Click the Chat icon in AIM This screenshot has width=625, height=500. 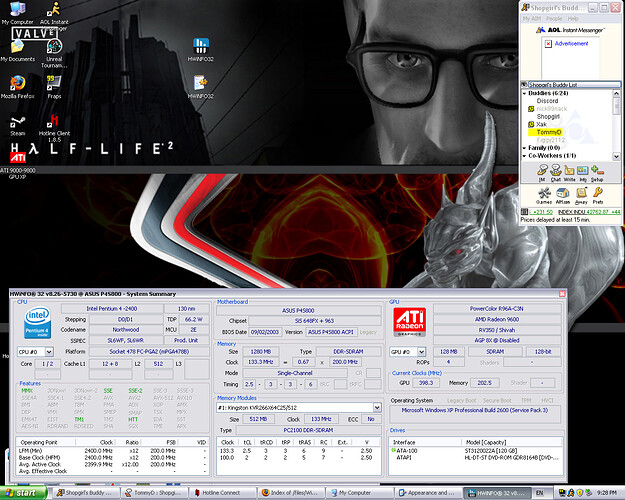[x=556, y=173]
